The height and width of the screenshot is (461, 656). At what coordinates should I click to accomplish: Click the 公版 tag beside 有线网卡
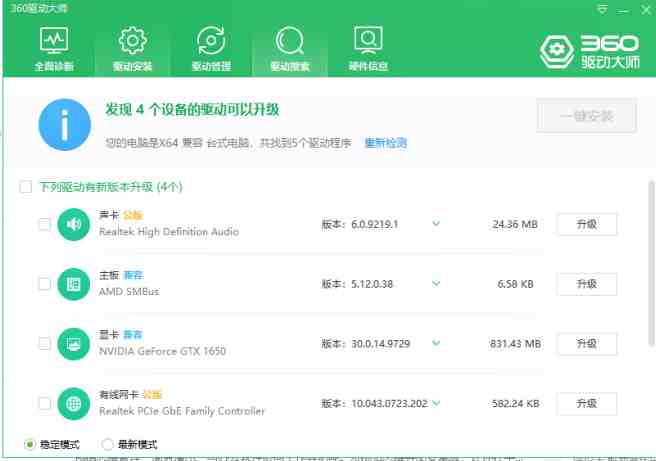151,394
